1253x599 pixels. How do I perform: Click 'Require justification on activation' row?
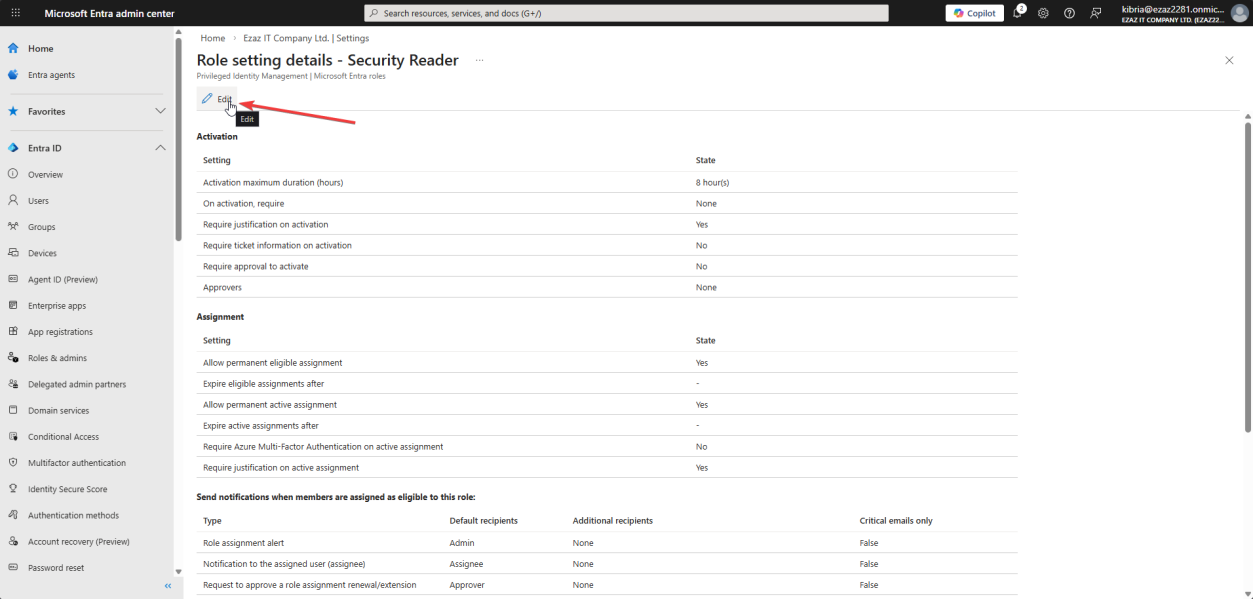607,224
